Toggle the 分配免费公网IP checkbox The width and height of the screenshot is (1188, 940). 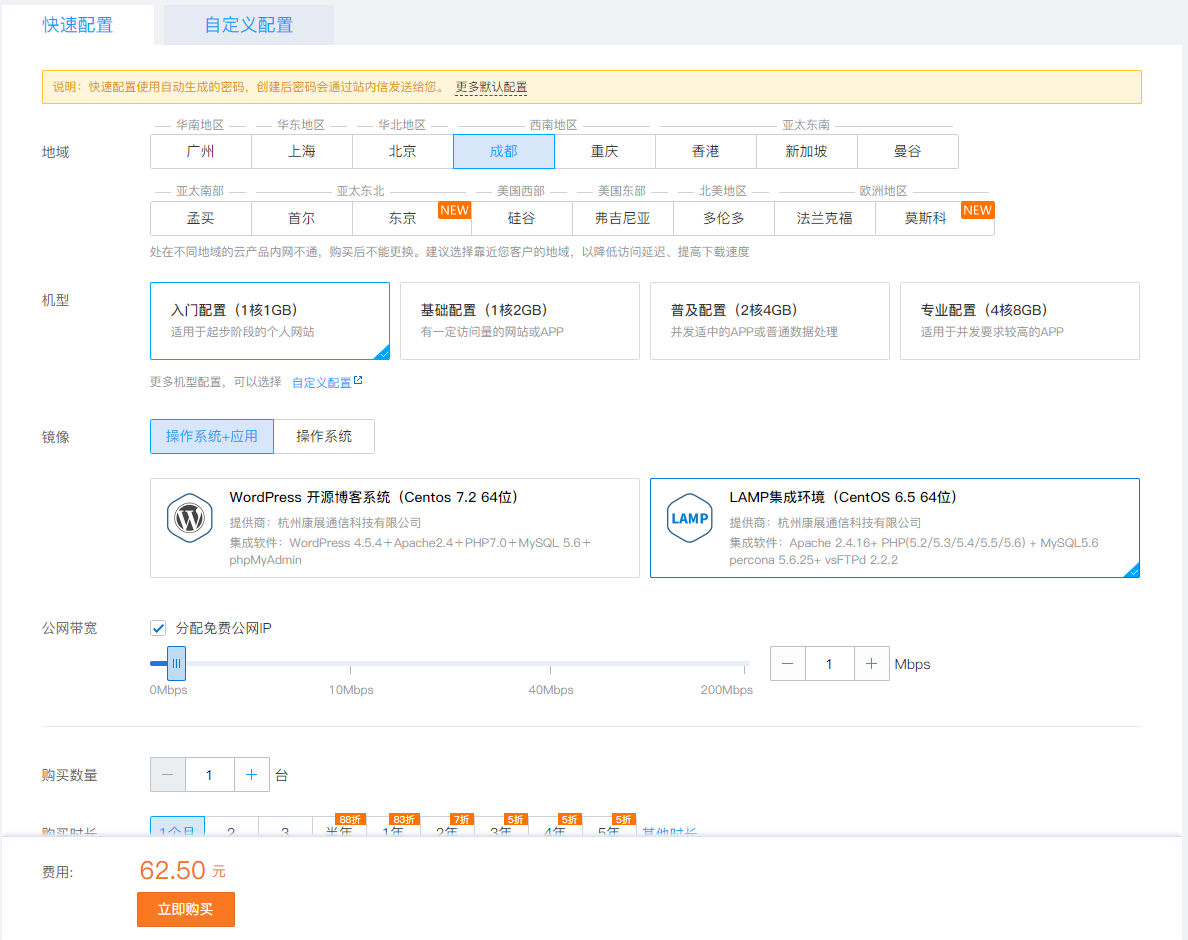(158, 628)
